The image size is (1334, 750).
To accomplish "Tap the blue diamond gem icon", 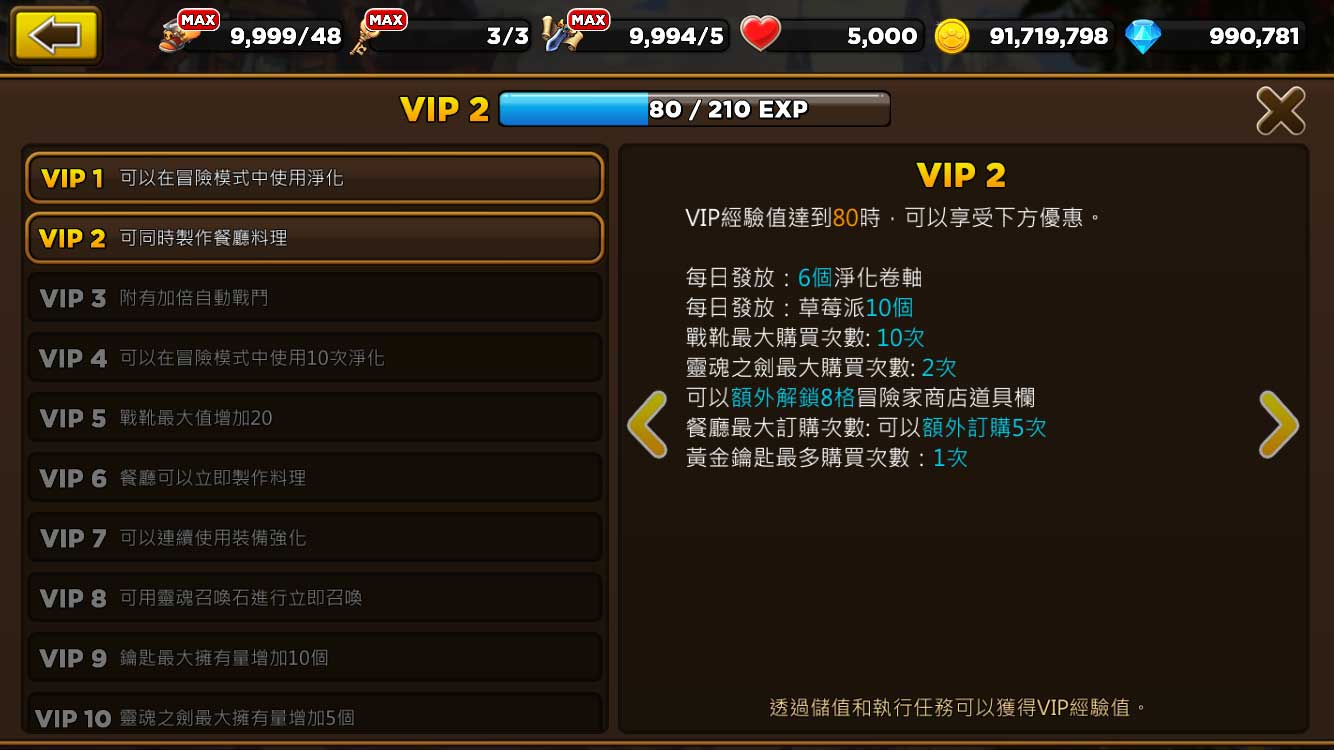I will coord(1143,37).
